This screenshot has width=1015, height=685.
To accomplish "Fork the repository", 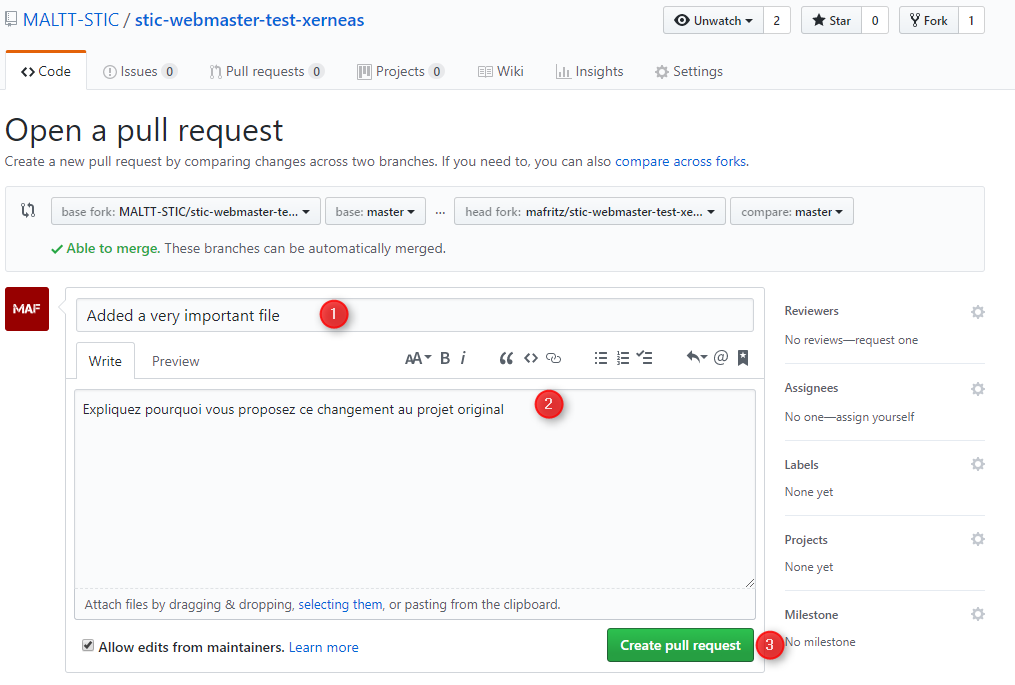I will [928, 20].
